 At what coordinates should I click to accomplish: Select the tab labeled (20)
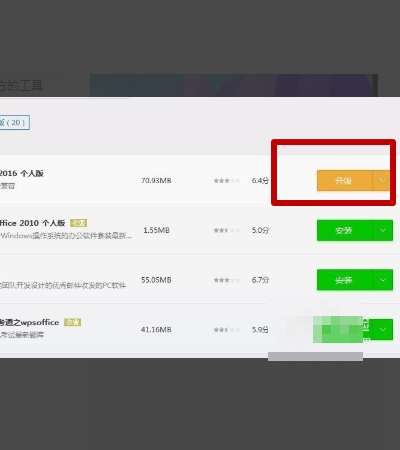[15, 122]
